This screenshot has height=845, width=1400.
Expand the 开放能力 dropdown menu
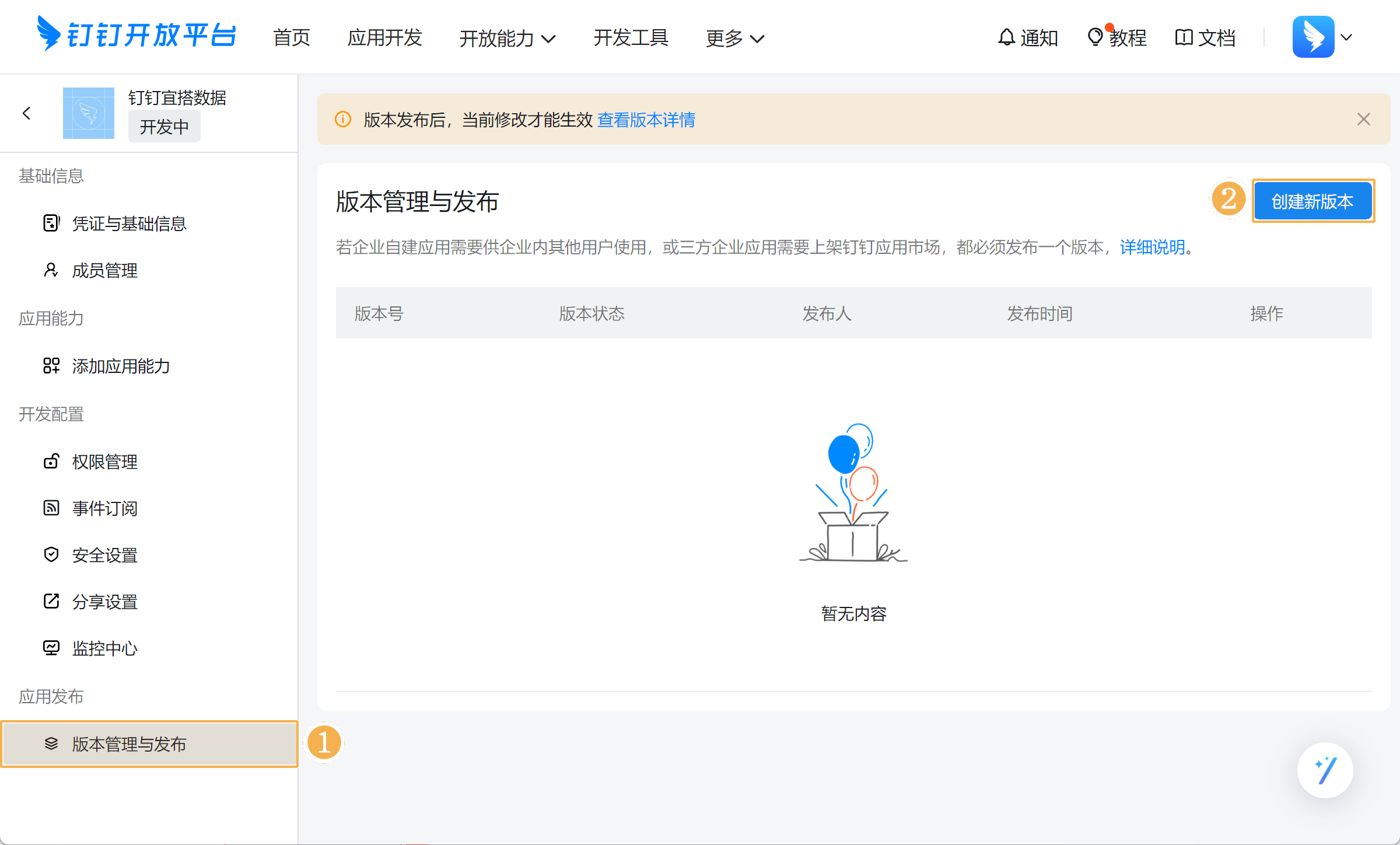(507, 39)
